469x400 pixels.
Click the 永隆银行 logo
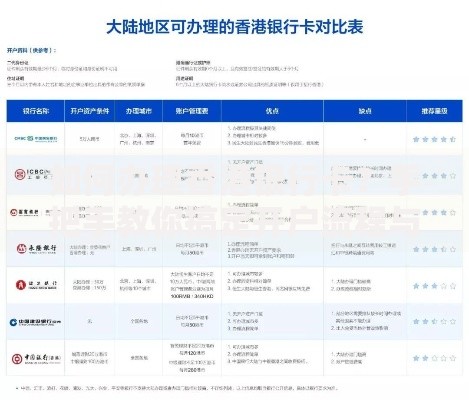point(36,249)
